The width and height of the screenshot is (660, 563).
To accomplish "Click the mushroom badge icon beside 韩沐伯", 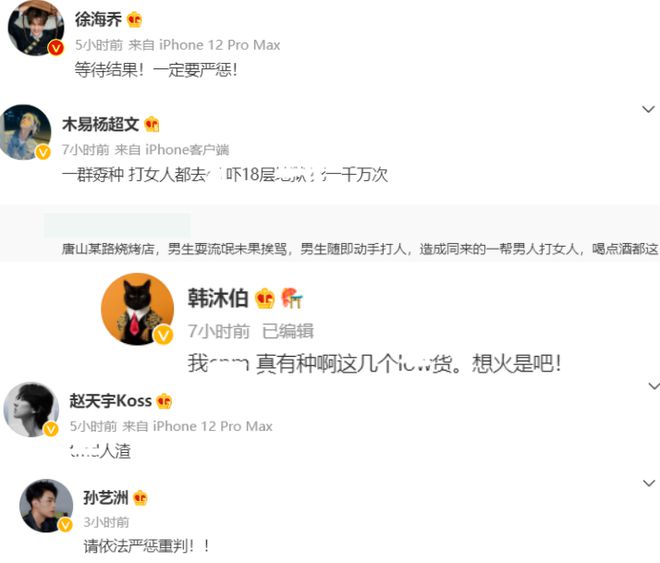I will (x=292, y=298).
